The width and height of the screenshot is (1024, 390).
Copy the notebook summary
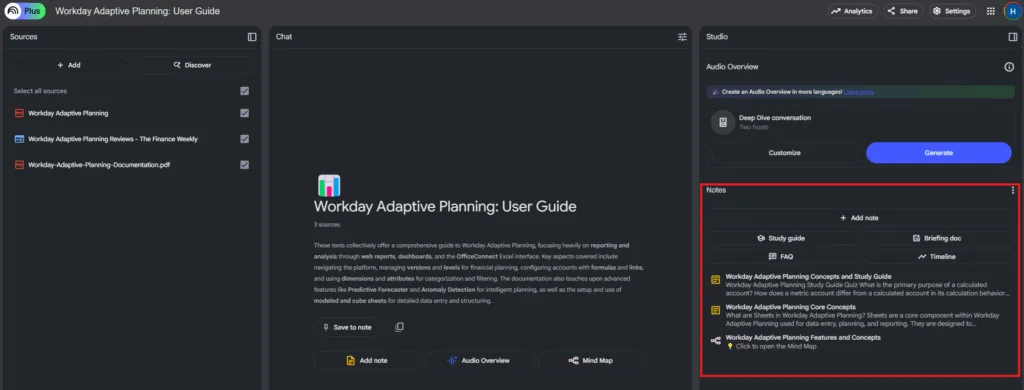[399, 327]
